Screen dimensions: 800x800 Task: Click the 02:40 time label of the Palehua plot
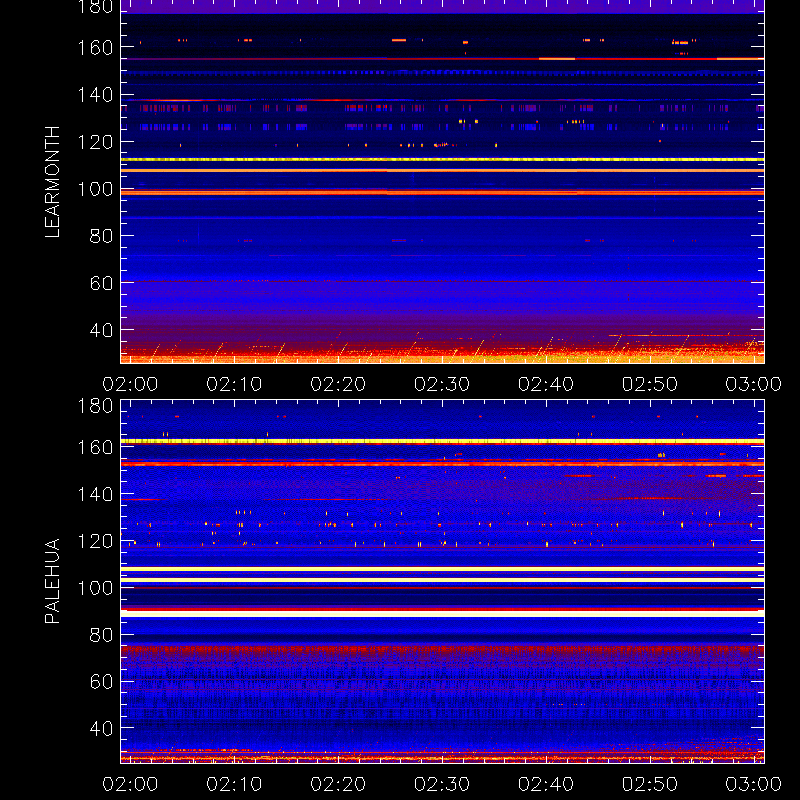546,784
